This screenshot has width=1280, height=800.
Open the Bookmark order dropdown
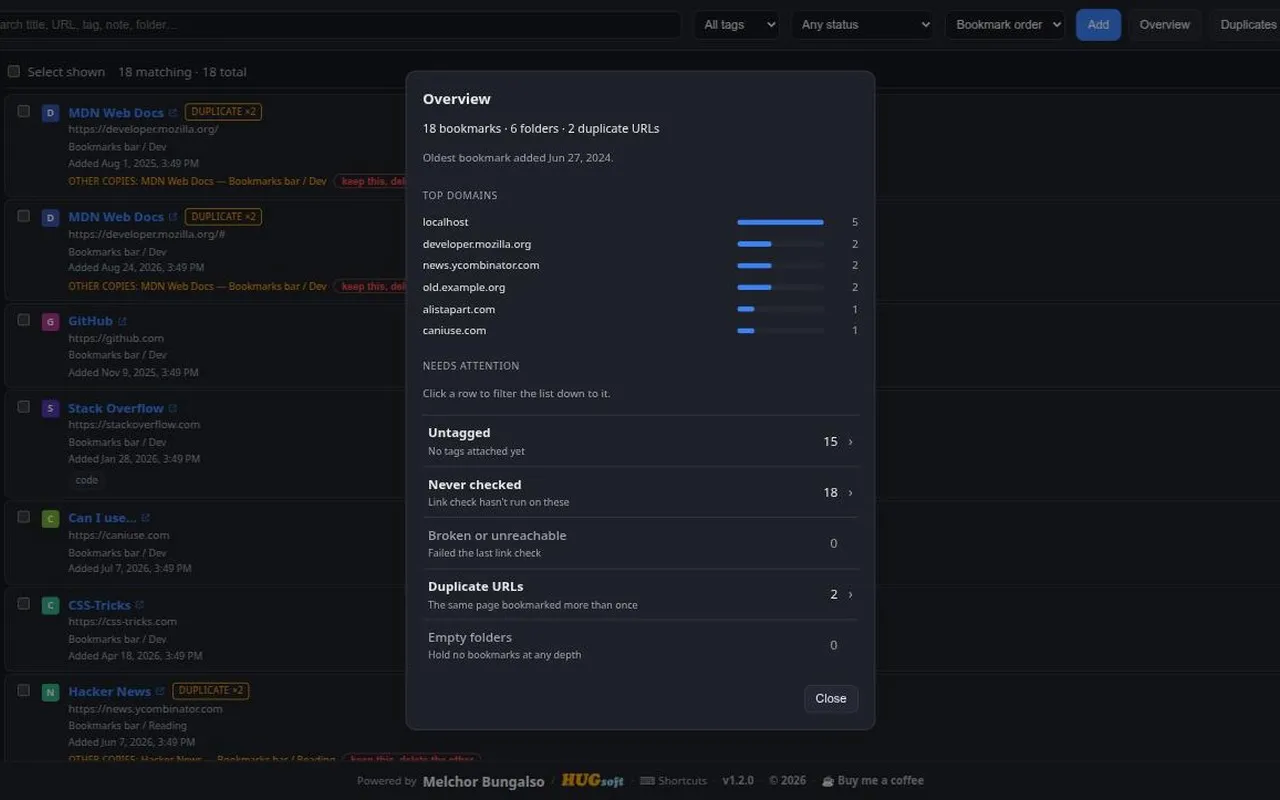(x=1004, y=25)
